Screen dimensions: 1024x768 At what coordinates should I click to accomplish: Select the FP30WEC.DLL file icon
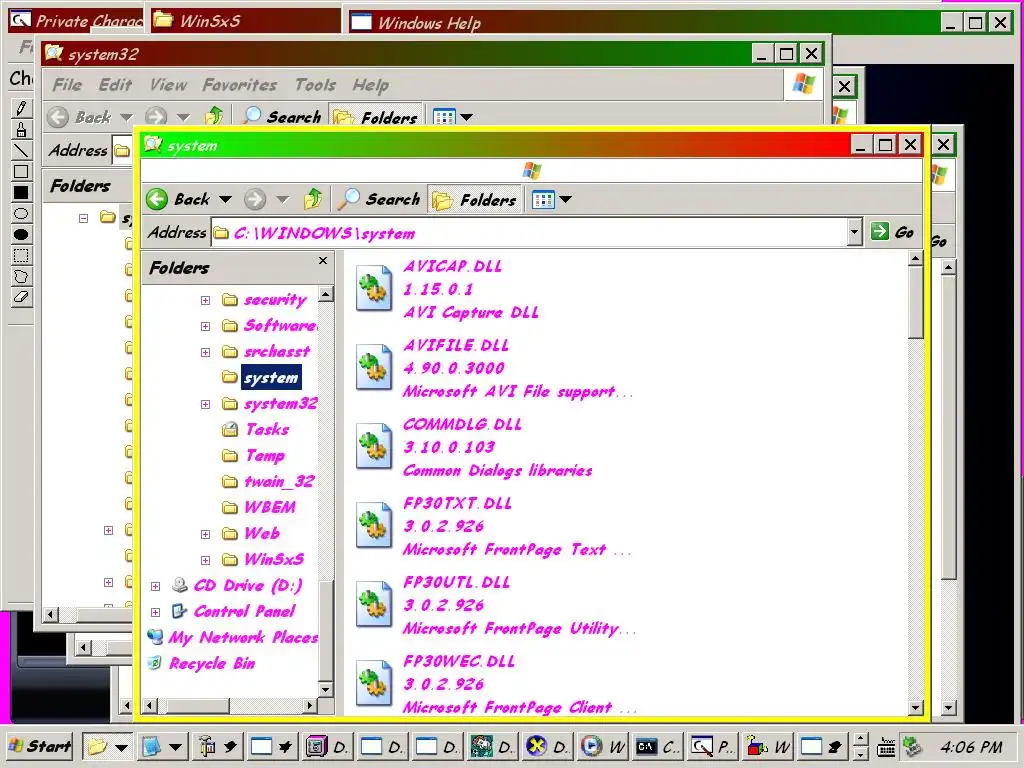(x=374, y=683)
